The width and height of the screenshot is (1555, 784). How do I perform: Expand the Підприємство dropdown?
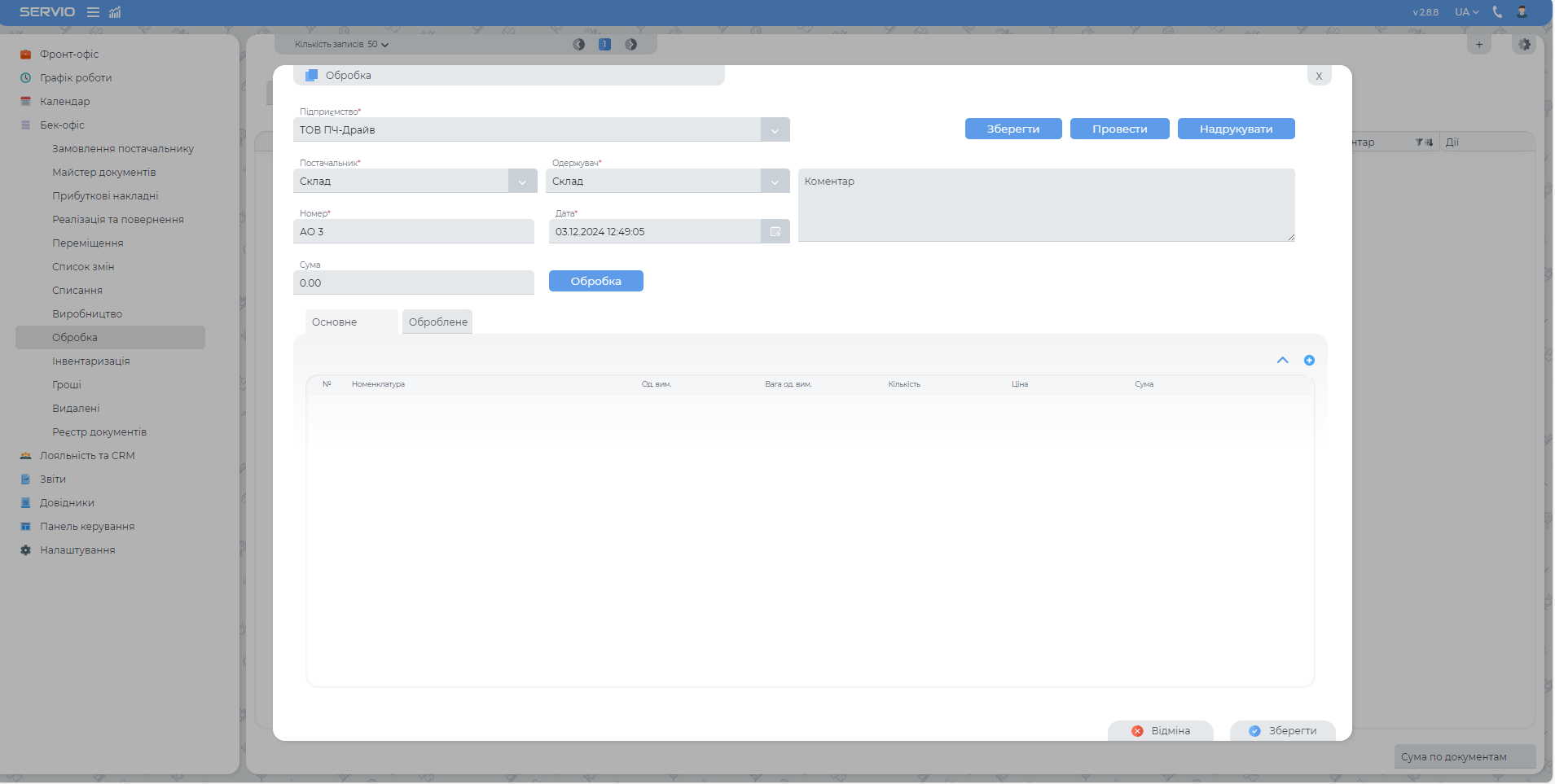click(775, 130)
